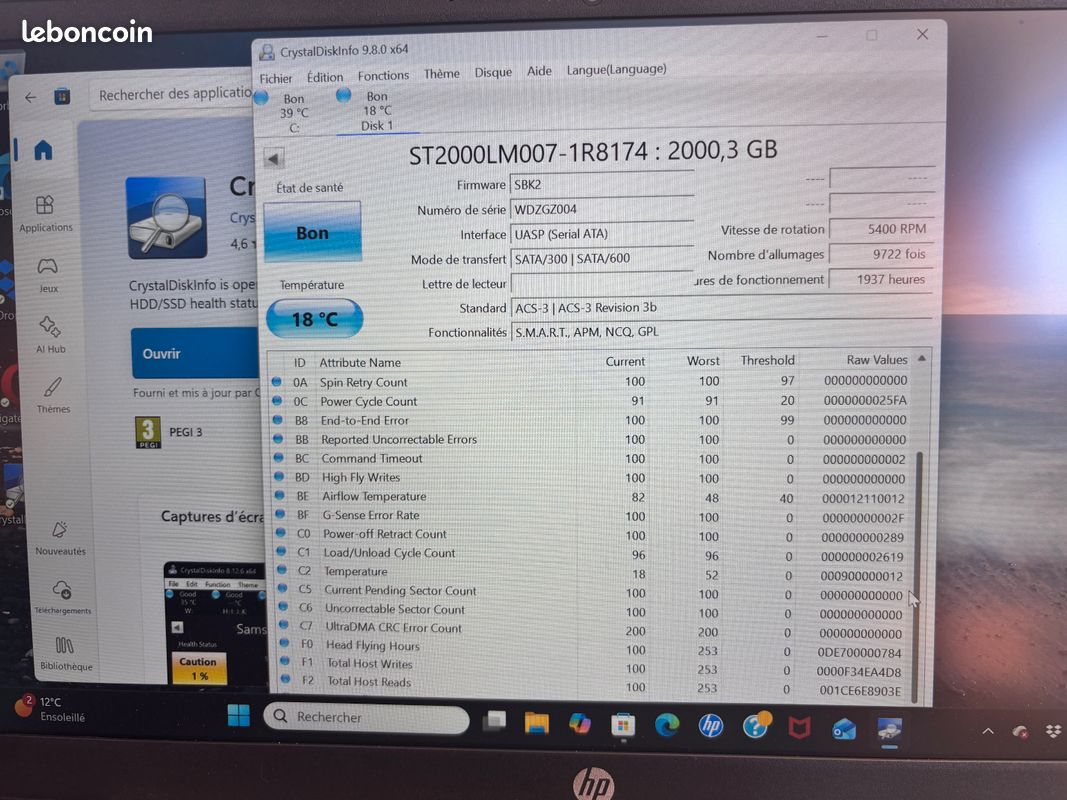Click the Interface field UASP (Serial ATA)
Screen dimensions: 1067x800
point(602,234)
